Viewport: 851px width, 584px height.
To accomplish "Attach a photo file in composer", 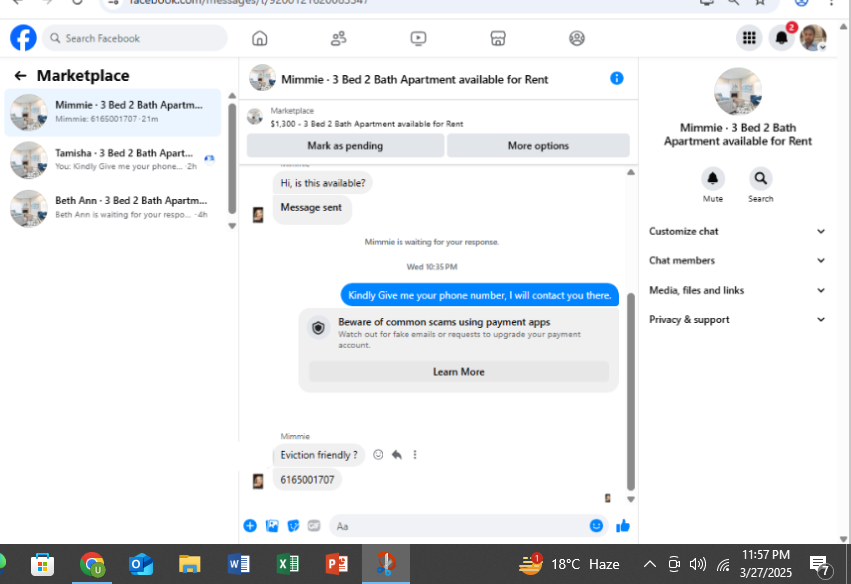I will tap(272, 525).
